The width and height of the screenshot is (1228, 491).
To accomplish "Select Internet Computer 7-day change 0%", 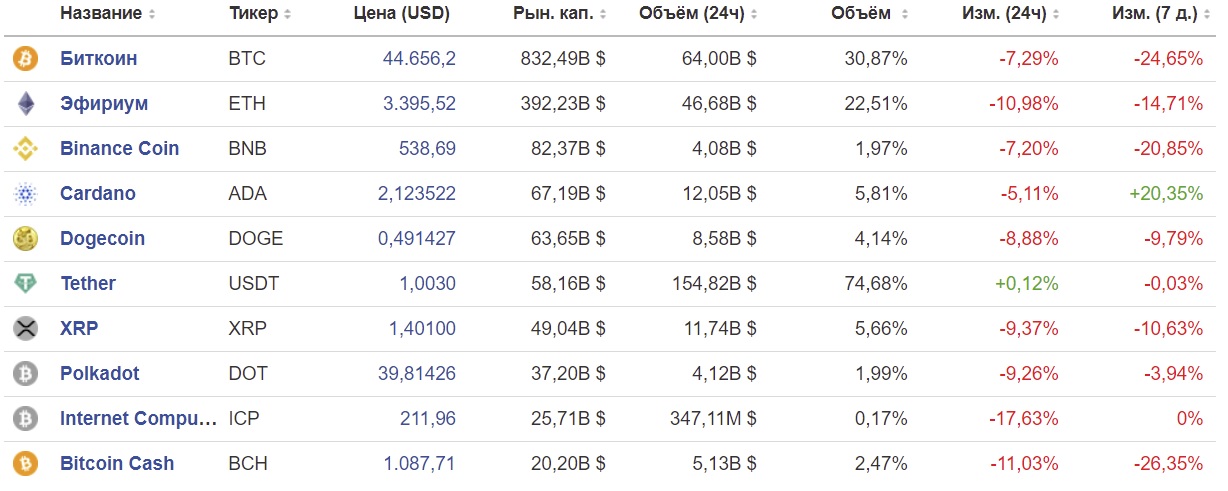I will coord(1190,419).
